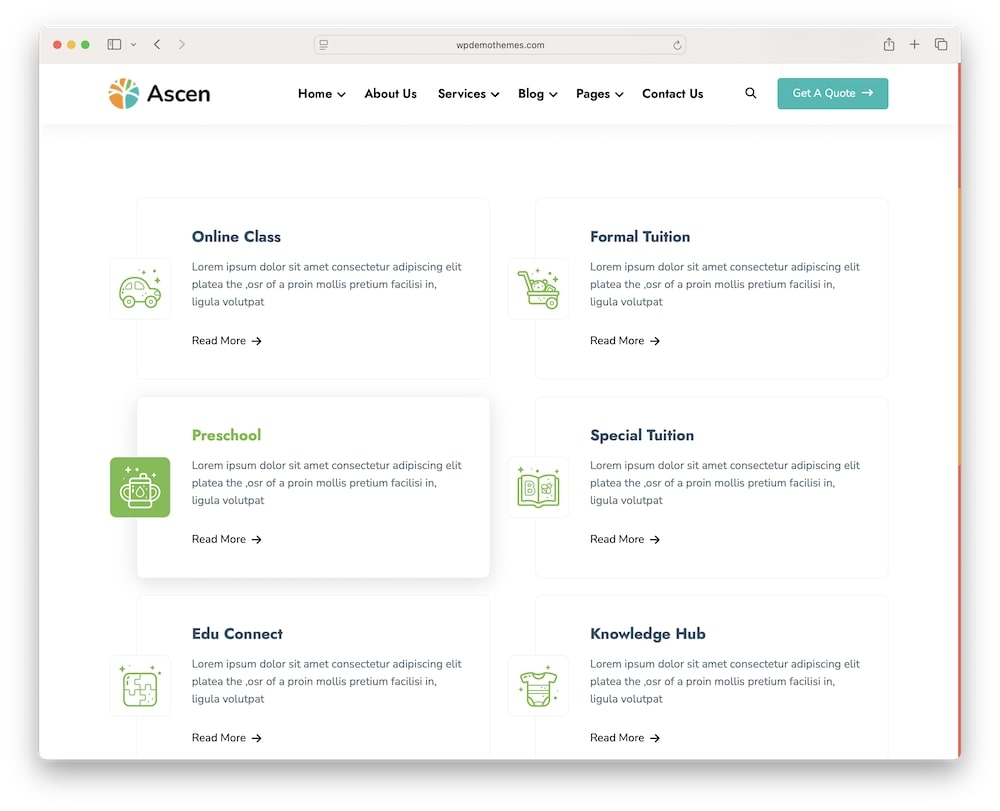
Task: Show tab overview icon
Action: 941,44
